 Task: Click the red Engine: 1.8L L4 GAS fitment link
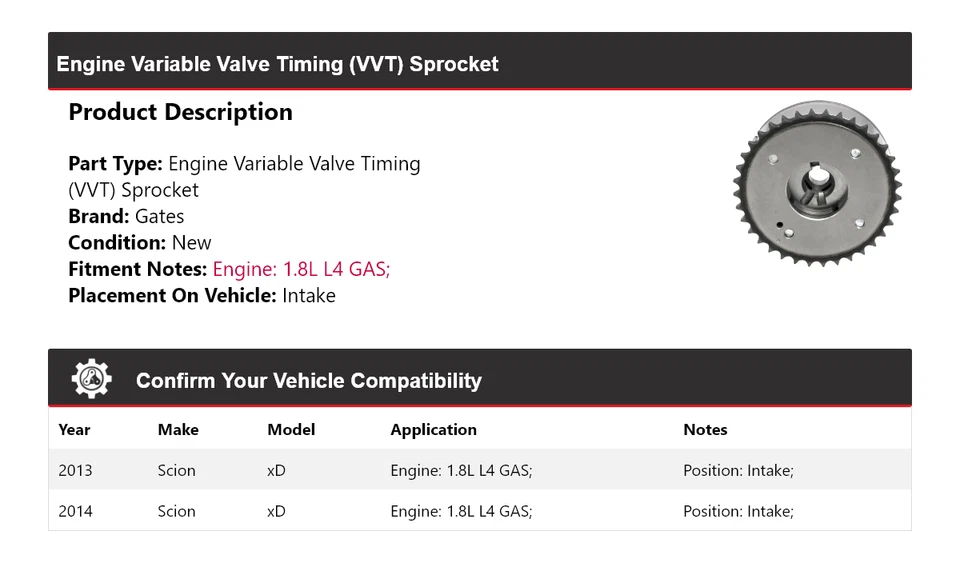pyautogui.click(x=301, y=269)
